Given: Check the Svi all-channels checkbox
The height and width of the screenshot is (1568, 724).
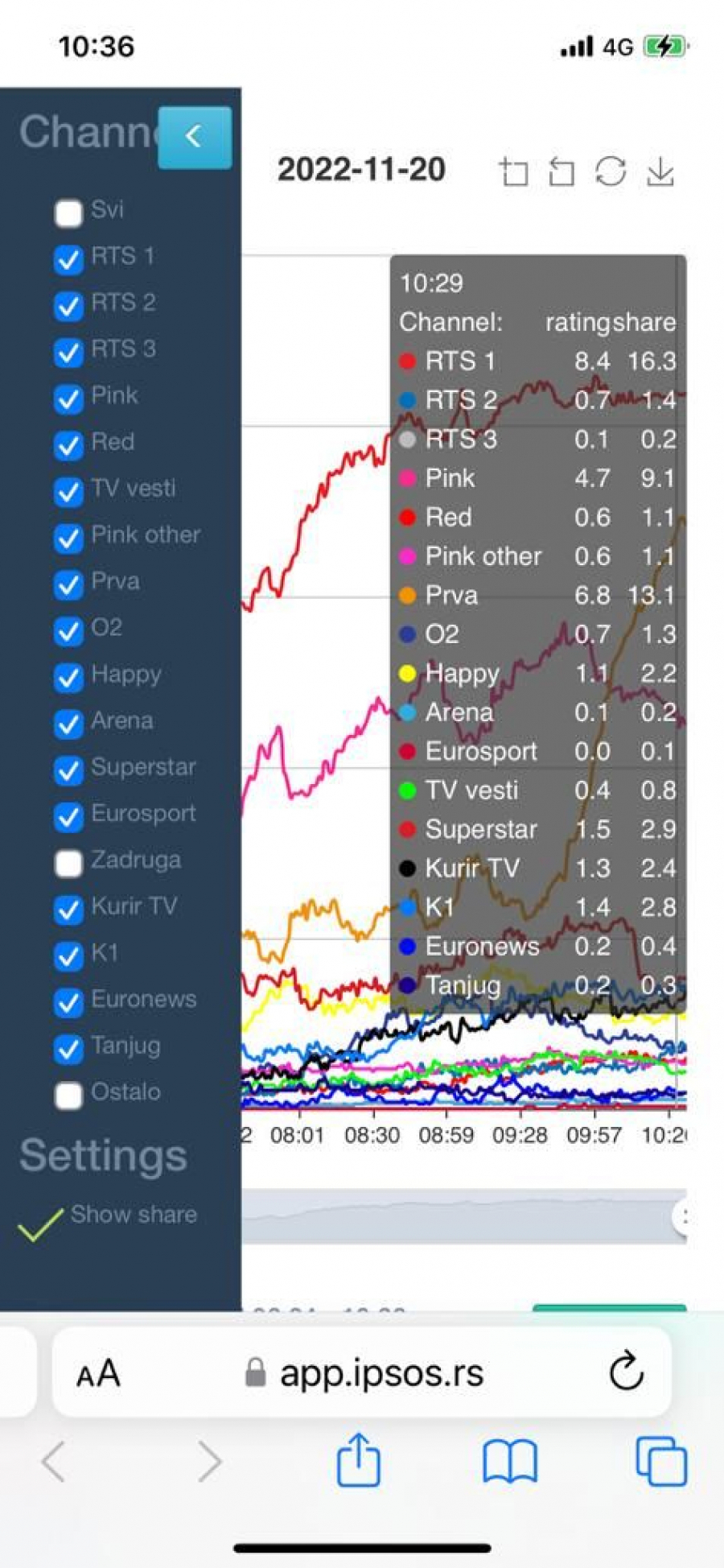Looking at the screenshot, I should pos(68,213).
